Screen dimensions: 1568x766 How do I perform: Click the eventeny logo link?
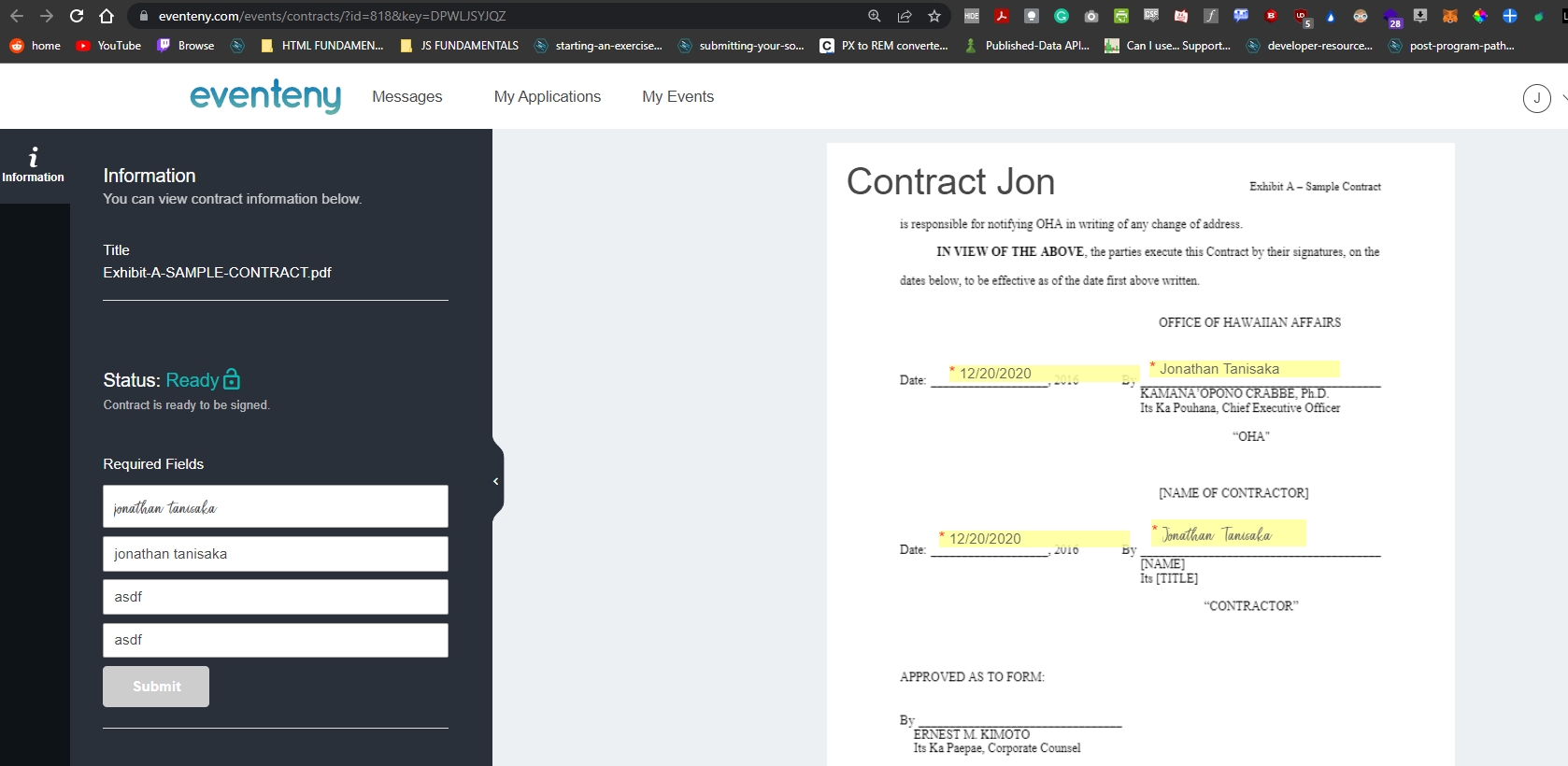tap(265, 95)
